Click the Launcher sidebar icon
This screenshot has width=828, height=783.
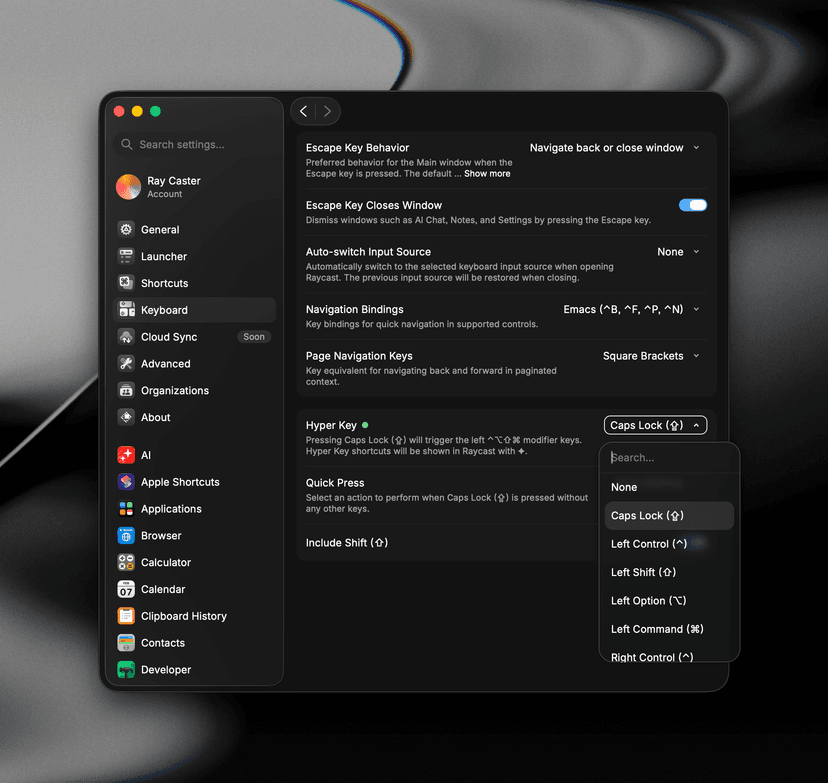pyautogui.click(x=126, y=257)
